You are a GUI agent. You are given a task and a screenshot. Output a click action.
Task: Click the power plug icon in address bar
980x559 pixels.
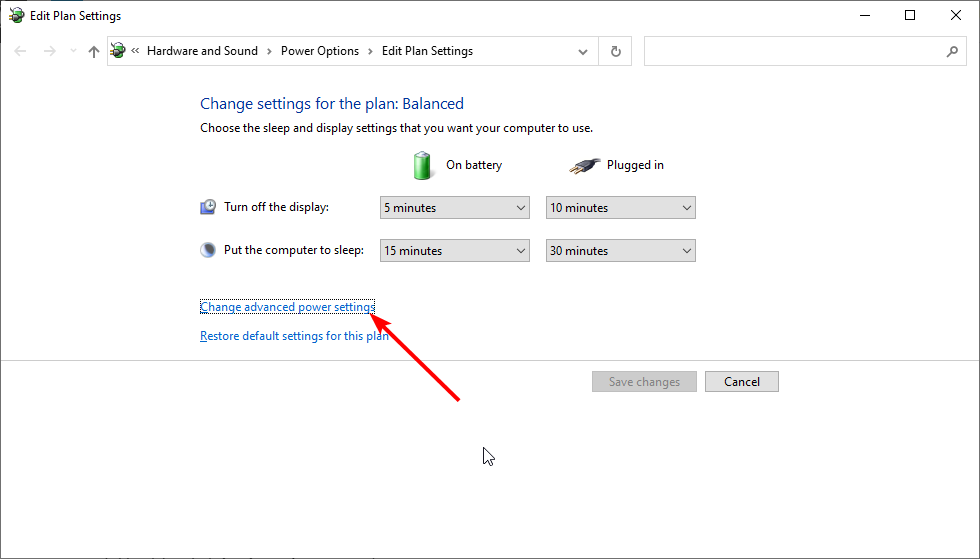pos(118,51)
